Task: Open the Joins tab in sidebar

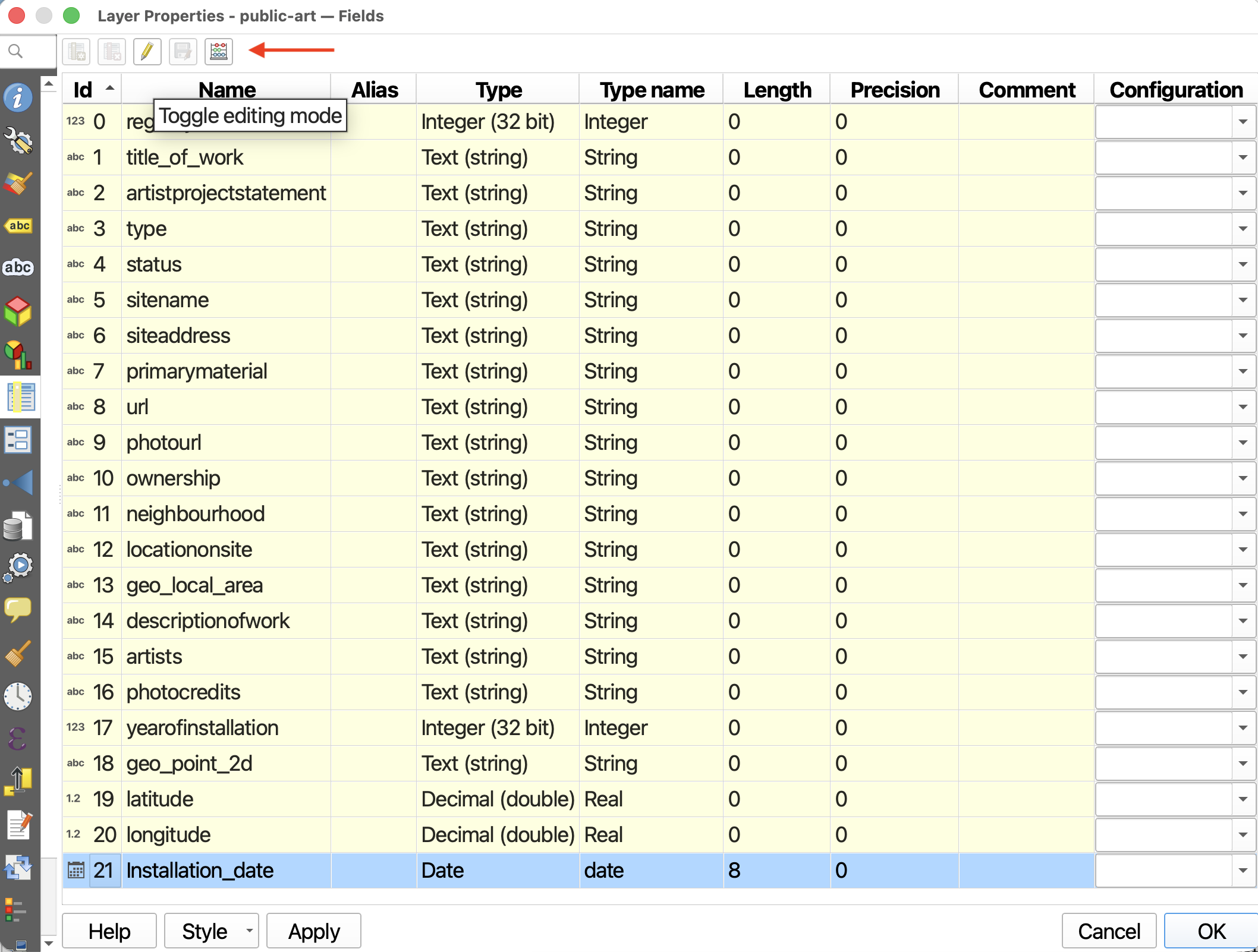Action: [x=18, y=483]
